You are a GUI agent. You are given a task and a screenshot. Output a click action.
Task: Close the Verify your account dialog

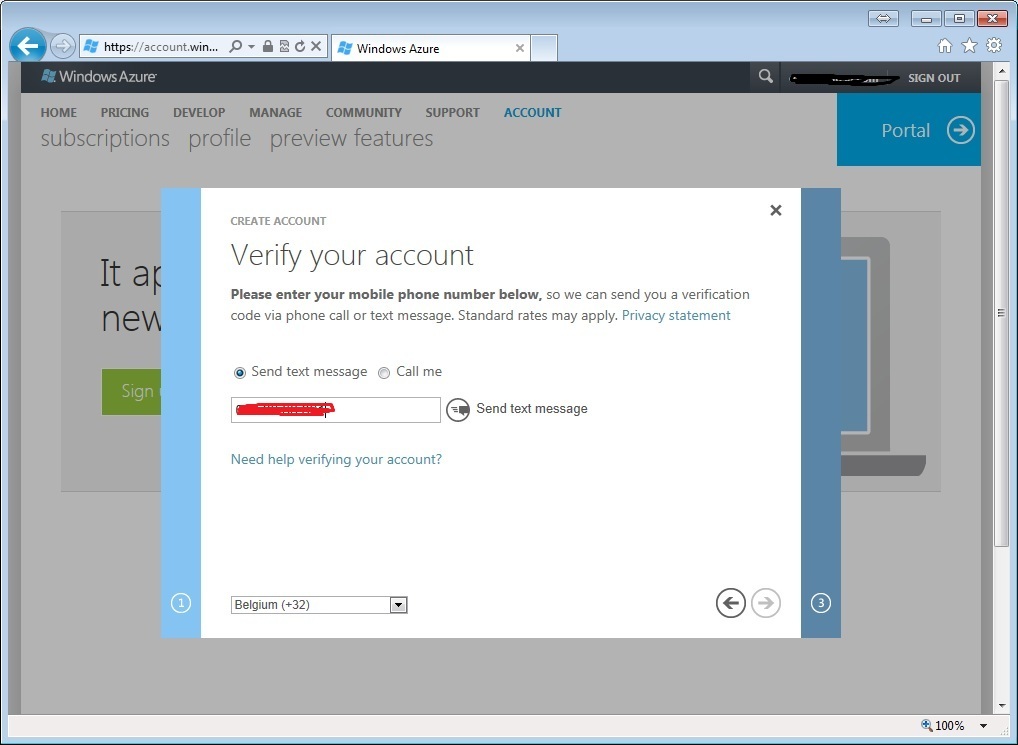(x=776, y=211)
